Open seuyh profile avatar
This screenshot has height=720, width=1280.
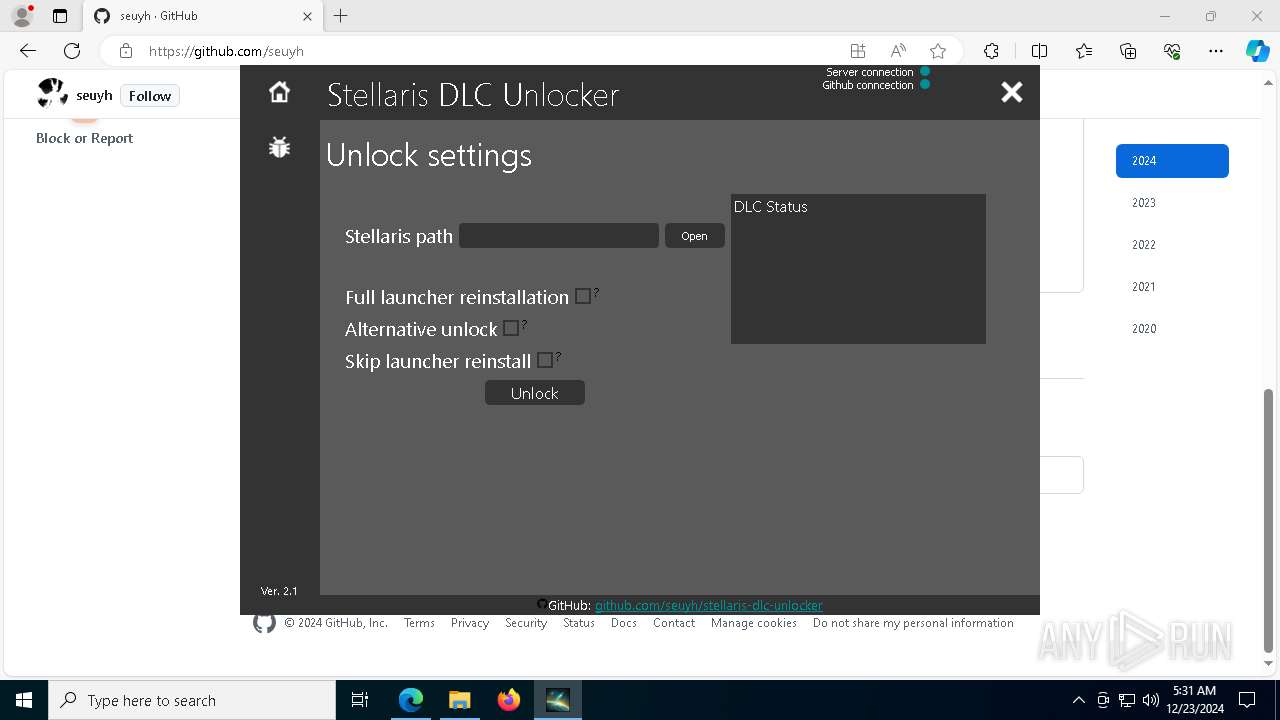coord(52,94)
